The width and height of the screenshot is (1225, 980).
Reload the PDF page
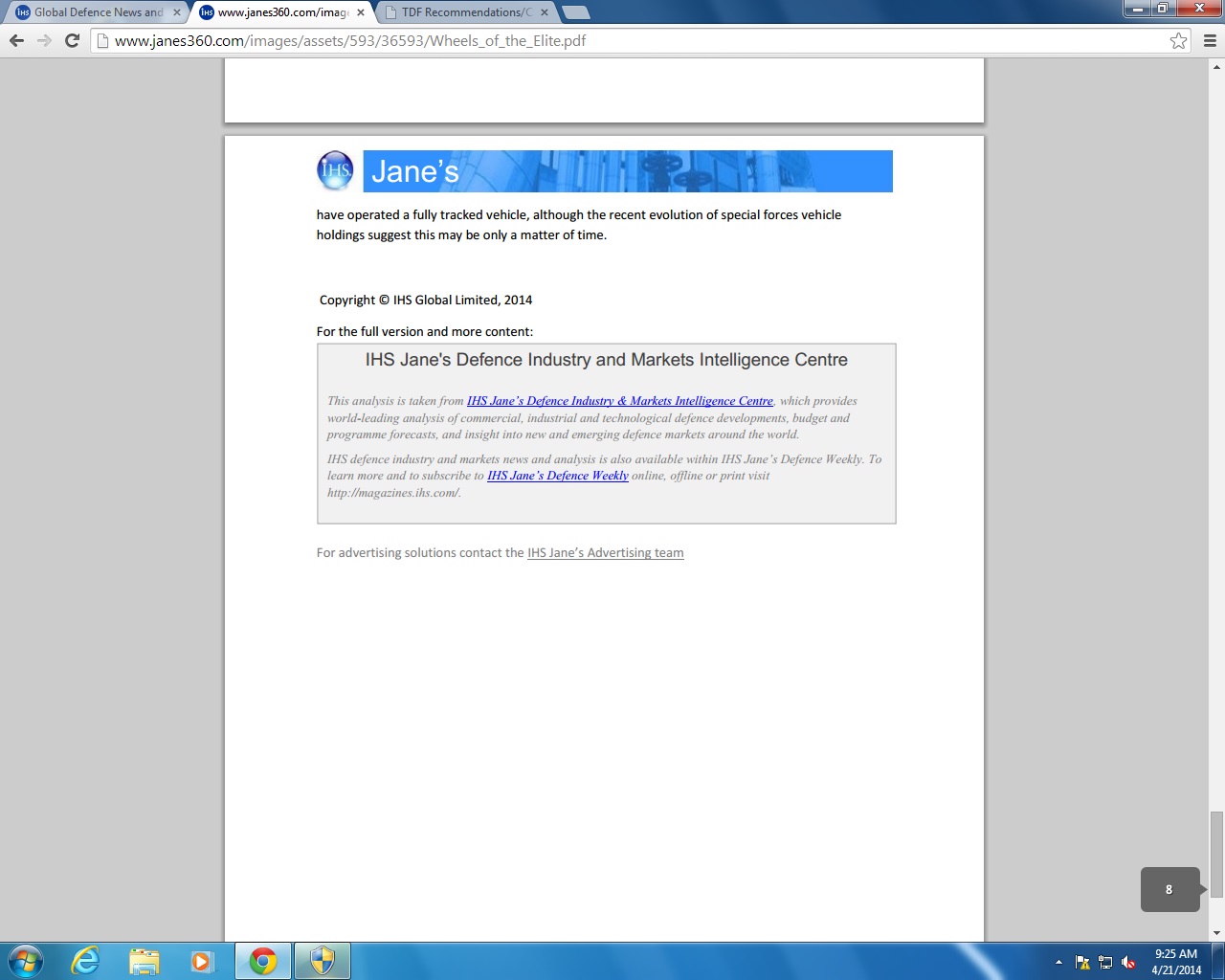pyautogui.click(x=72, y=40)
